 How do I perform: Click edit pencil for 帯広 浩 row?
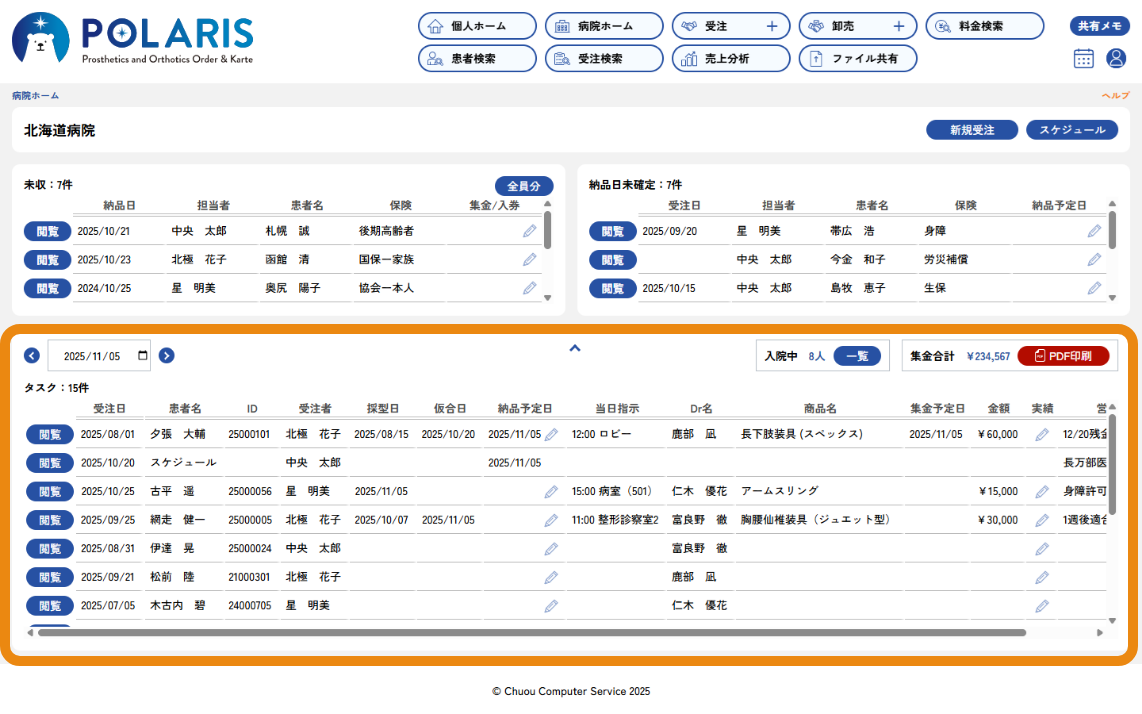[x=1095, y=231]
